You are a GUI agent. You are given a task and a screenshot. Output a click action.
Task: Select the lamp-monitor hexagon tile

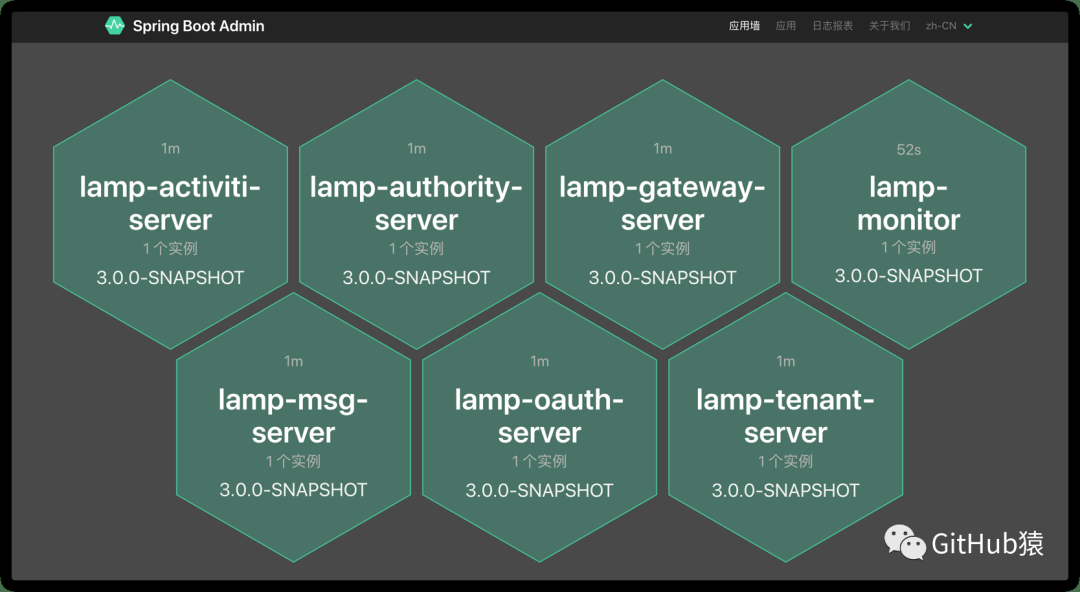point(908,214)
